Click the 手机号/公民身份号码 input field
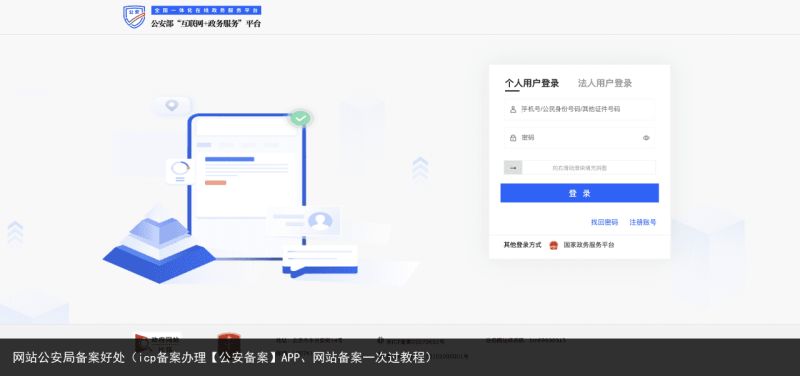800x376 pixels. click(x=580, y=109)
